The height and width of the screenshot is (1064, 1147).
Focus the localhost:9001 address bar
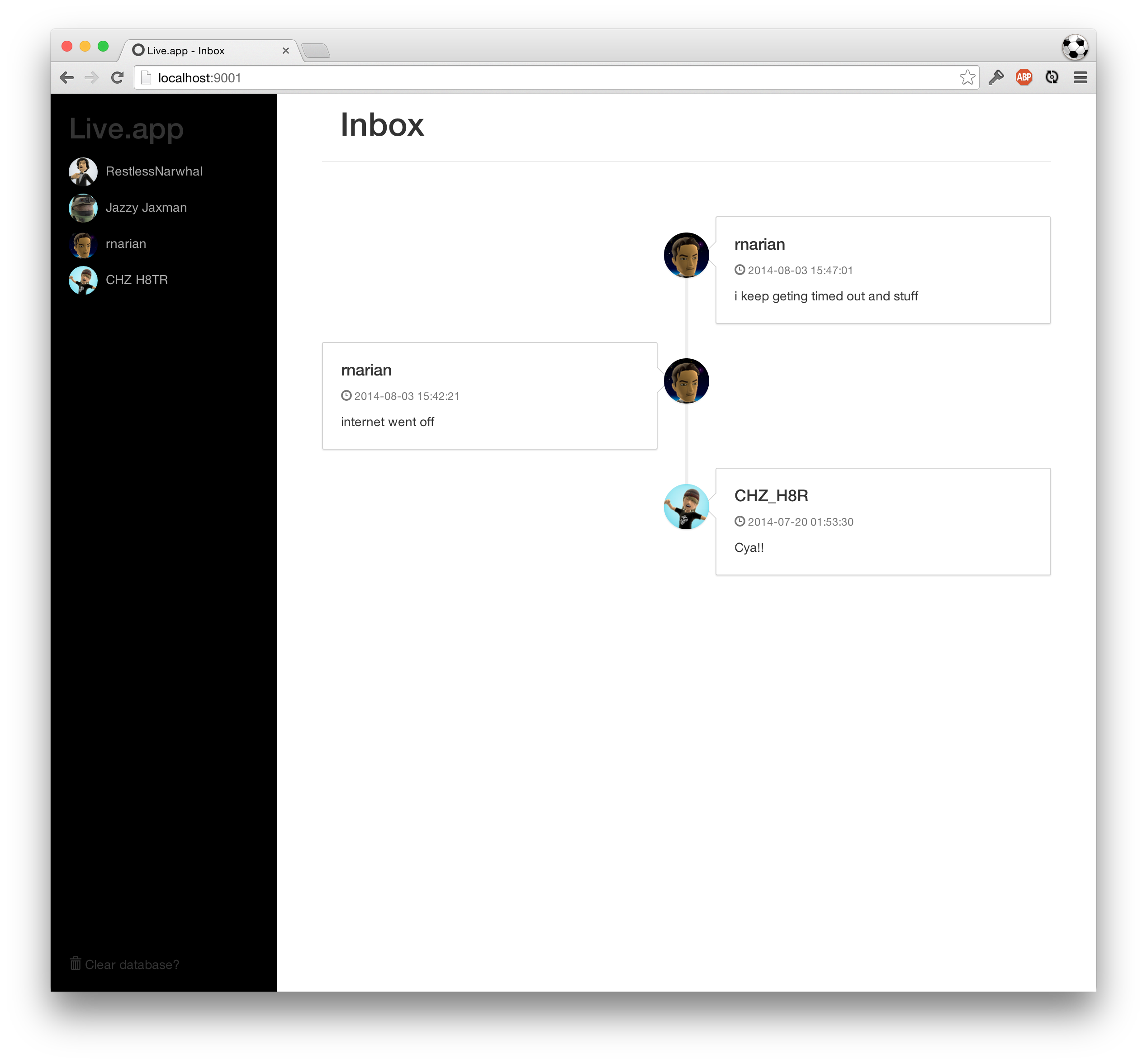pos(518,78)
